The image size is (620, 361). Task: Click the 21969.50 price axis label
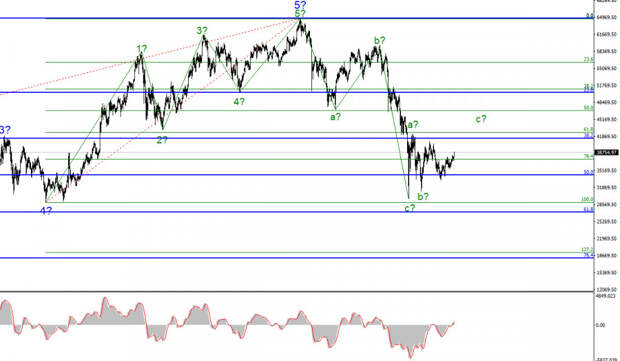[607, 238]
